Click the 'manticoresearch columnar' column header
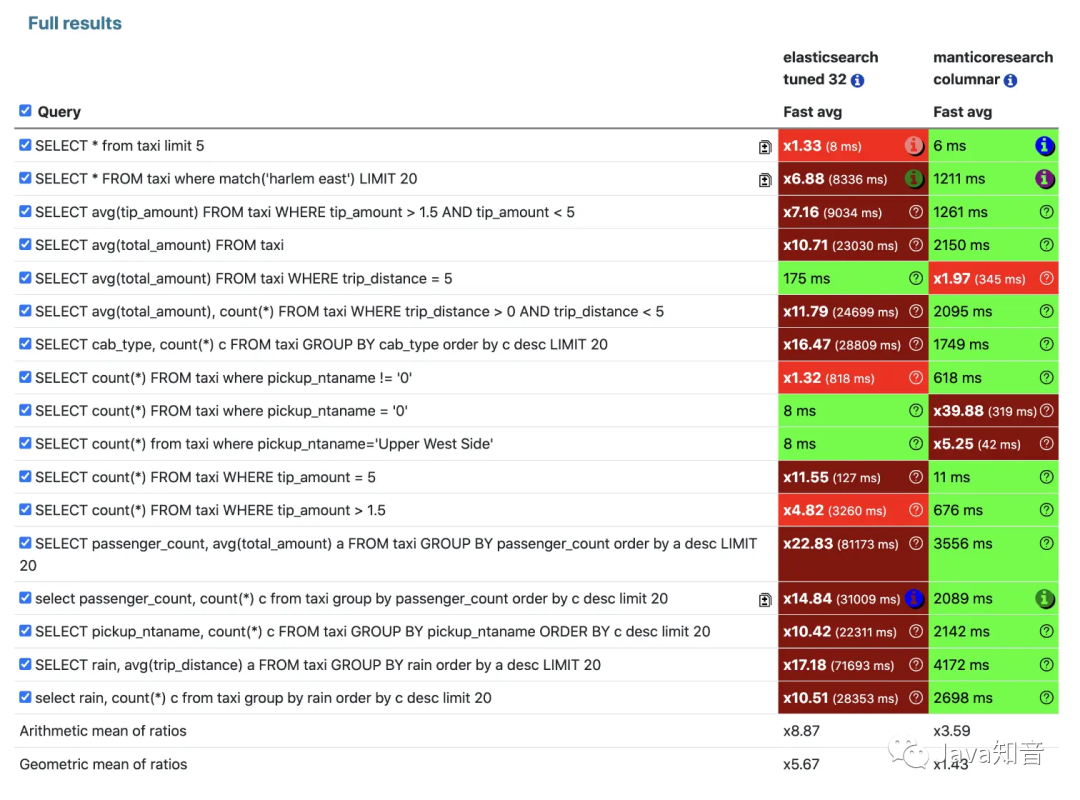Screen dimensions: 1080x800 click(993, 68)
